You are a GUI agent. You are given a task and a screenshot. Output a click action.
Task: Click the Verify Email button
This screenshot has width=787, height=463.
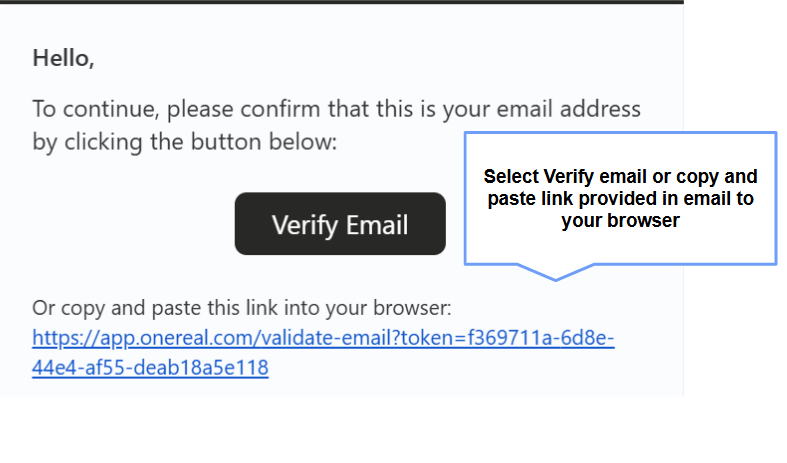339,224
